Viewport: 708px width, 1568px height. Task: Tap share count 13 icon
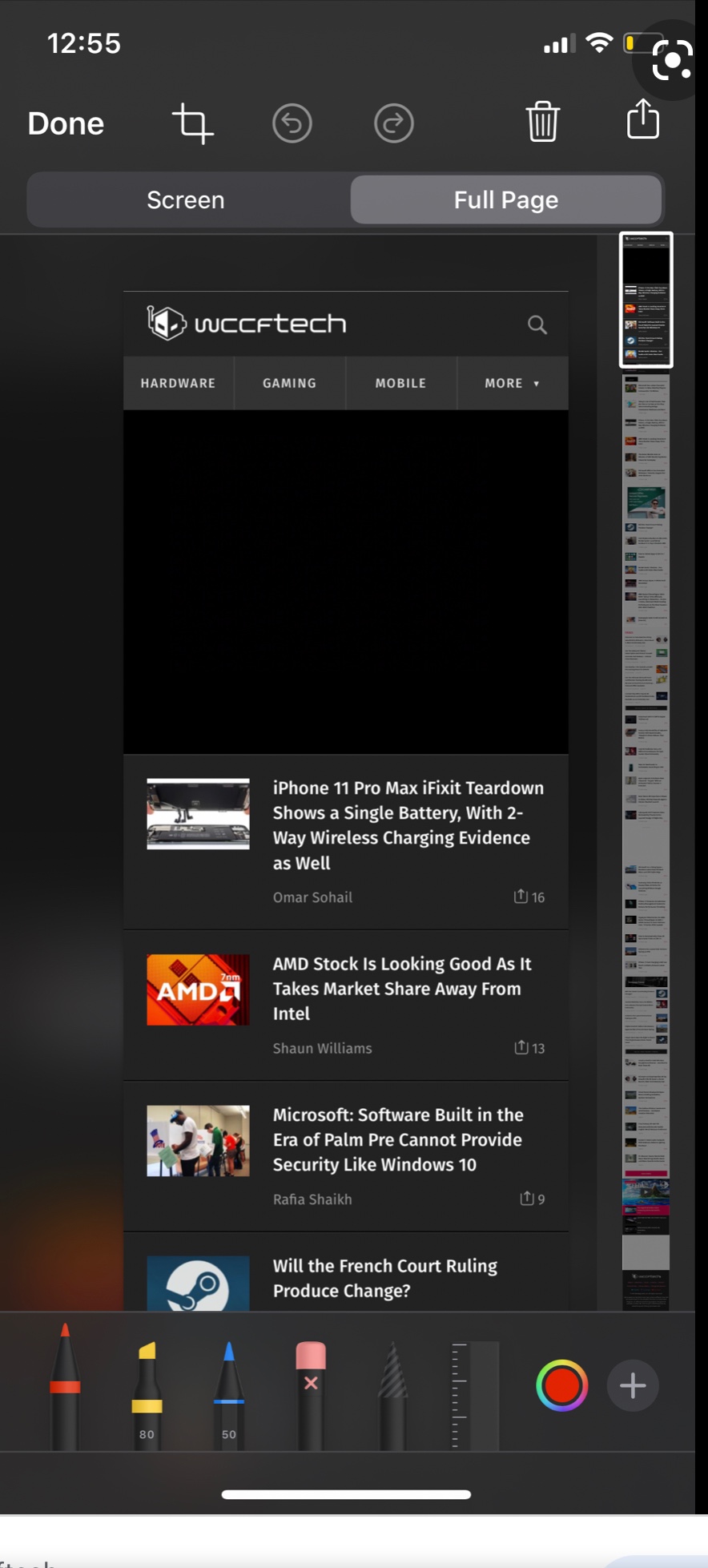tap(529, 1047)
